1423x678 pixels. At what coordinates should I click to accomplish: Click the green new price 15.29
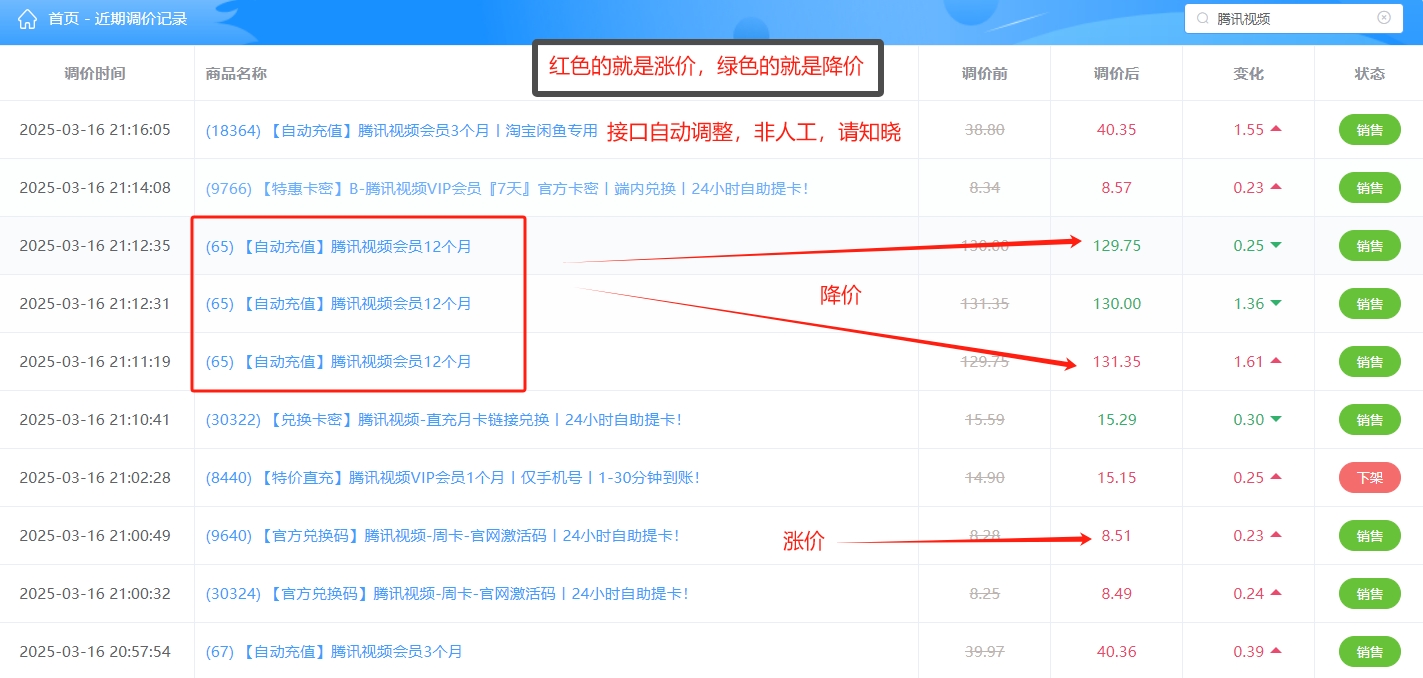[1116, 420]
